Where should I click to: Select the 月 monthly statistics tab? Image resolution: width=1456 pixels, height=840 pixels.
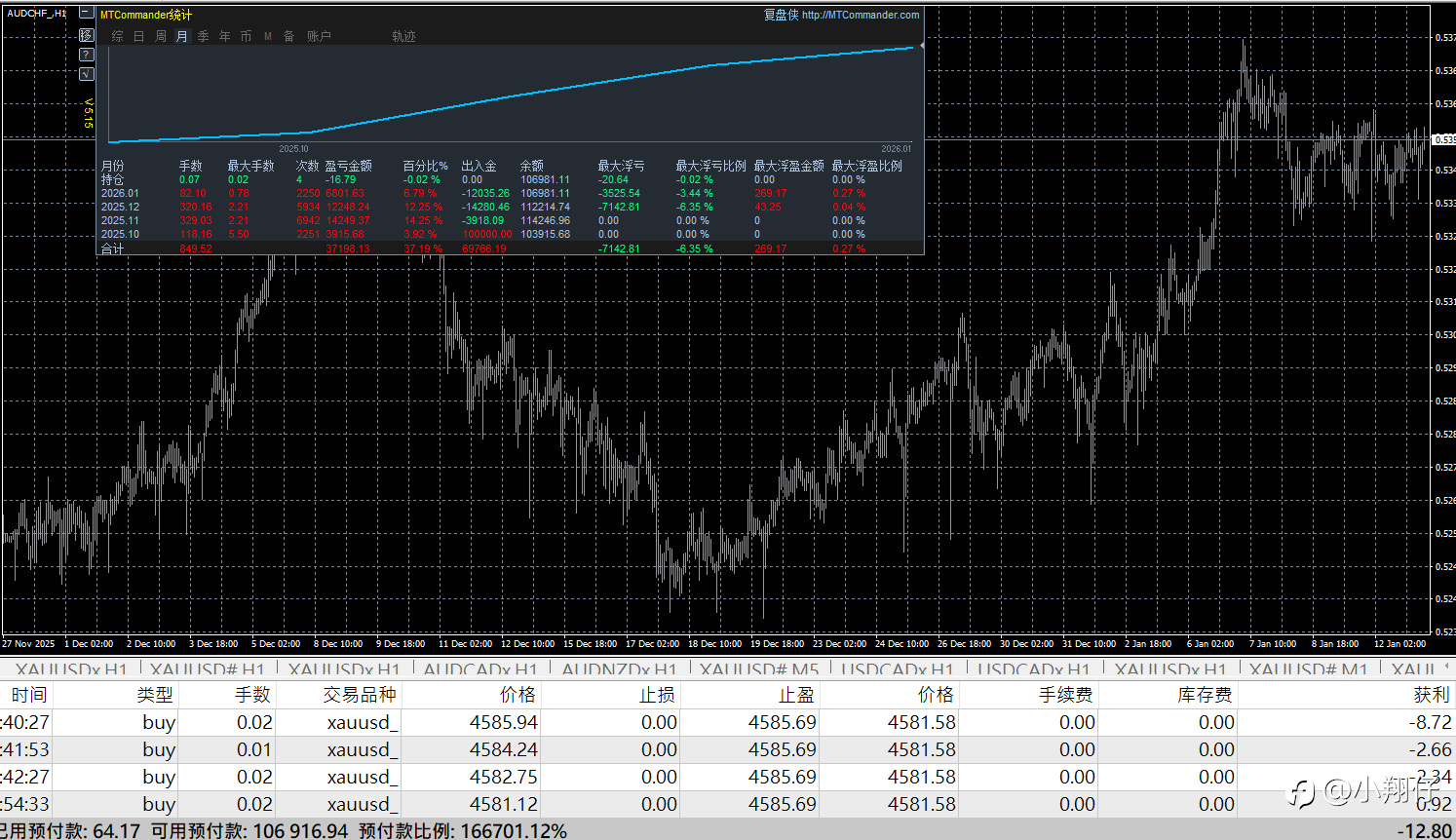pos(181,36)
